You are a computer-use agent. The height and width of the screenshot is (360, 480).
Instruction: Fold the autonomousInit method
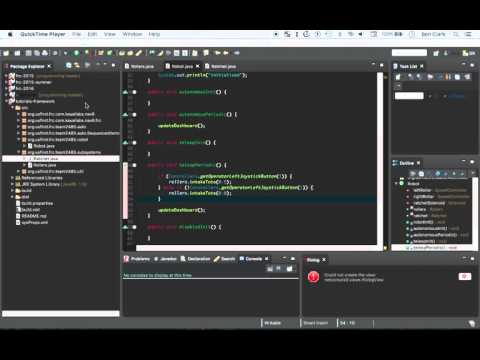134,92
